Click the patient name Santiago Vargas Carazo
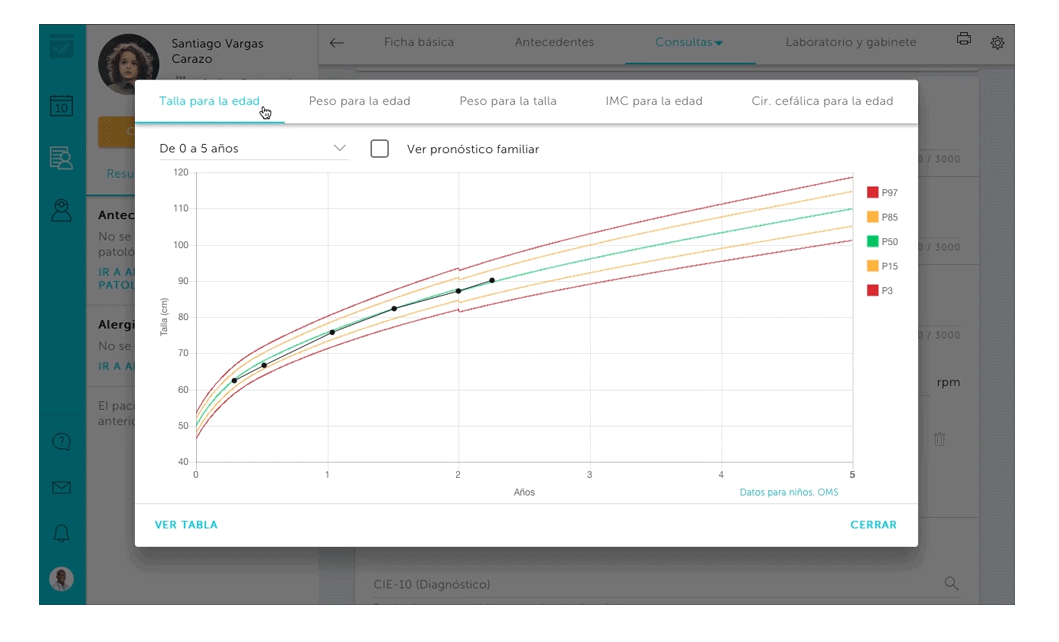The height and width of the screenshot is (642, 1059). (x=217, y=51)
